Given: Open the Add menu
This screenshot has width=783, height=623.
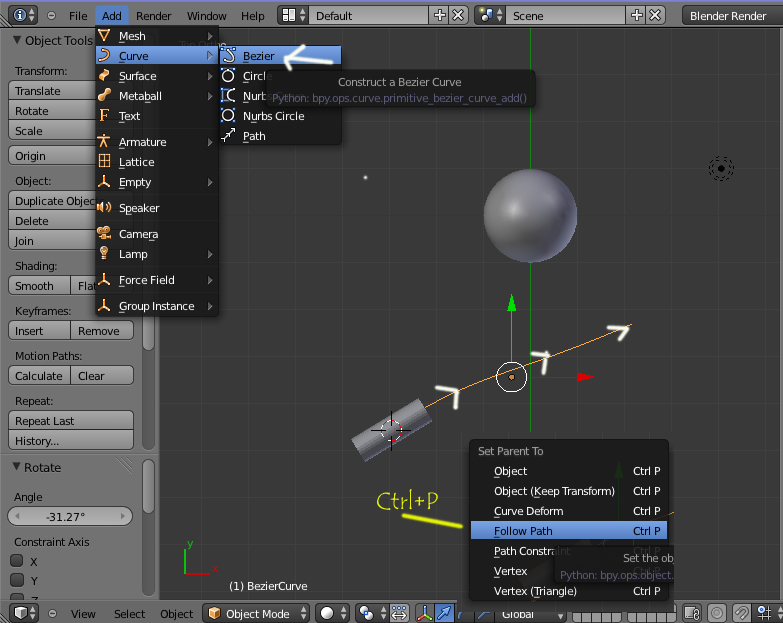Looking at the screenshot, I should coord(111,16).
